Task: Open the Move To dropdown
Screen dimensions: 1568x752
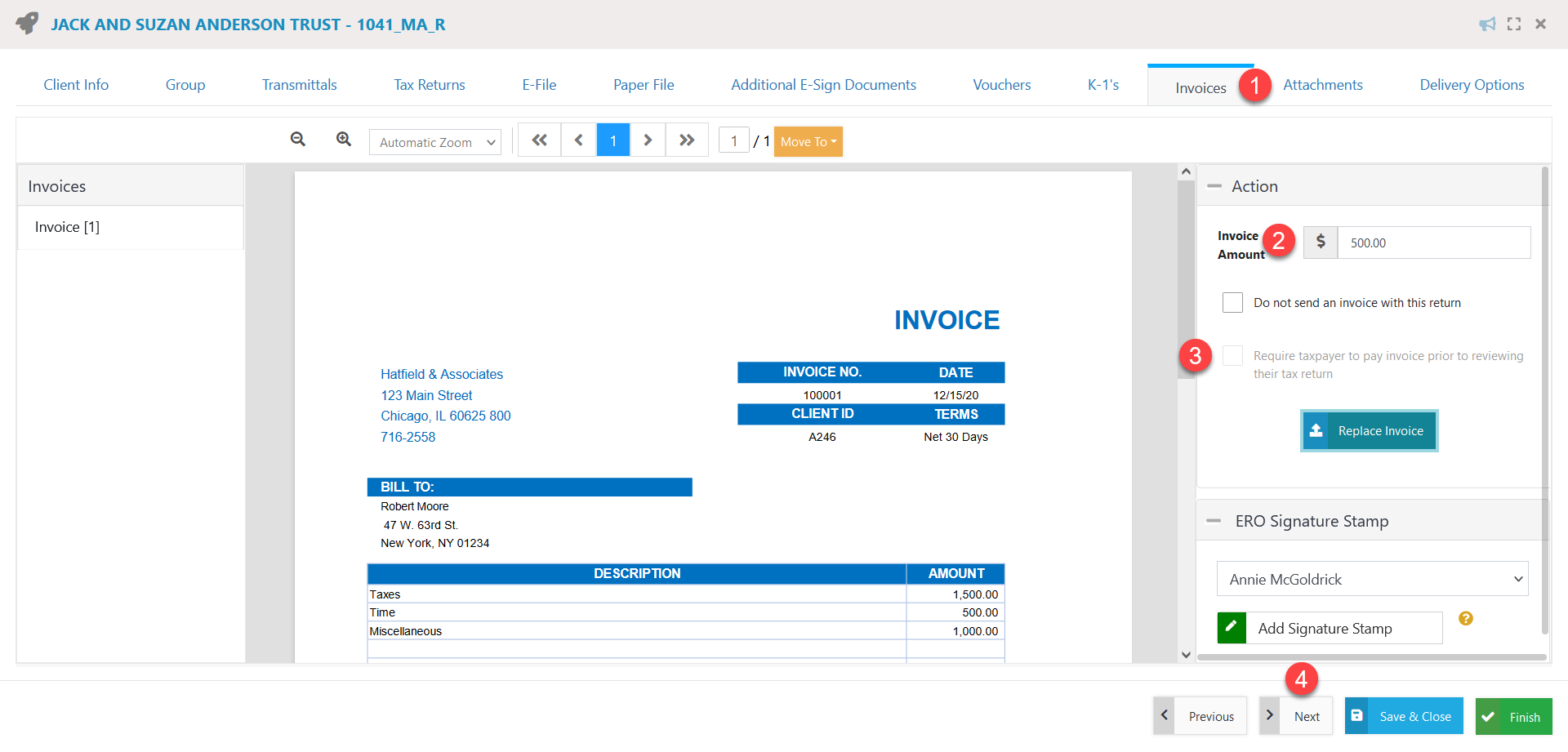Action: pyautogui.click(x=808, y=141)
